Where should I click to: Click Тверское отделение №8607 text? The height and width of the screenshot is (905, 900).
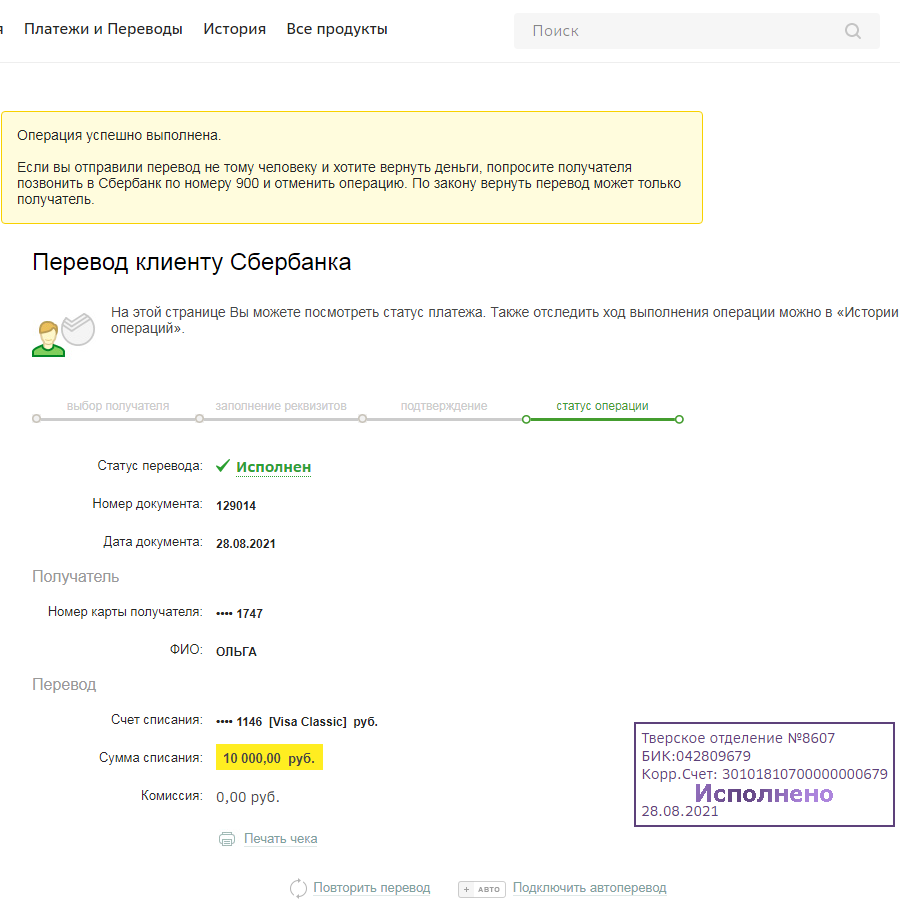[738, 739]
